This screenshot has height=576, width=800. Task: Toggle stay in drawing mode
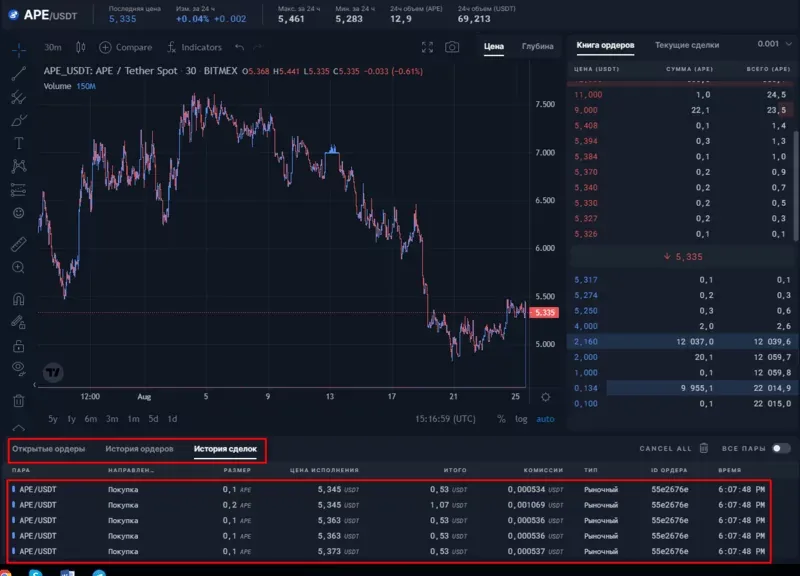19,322
